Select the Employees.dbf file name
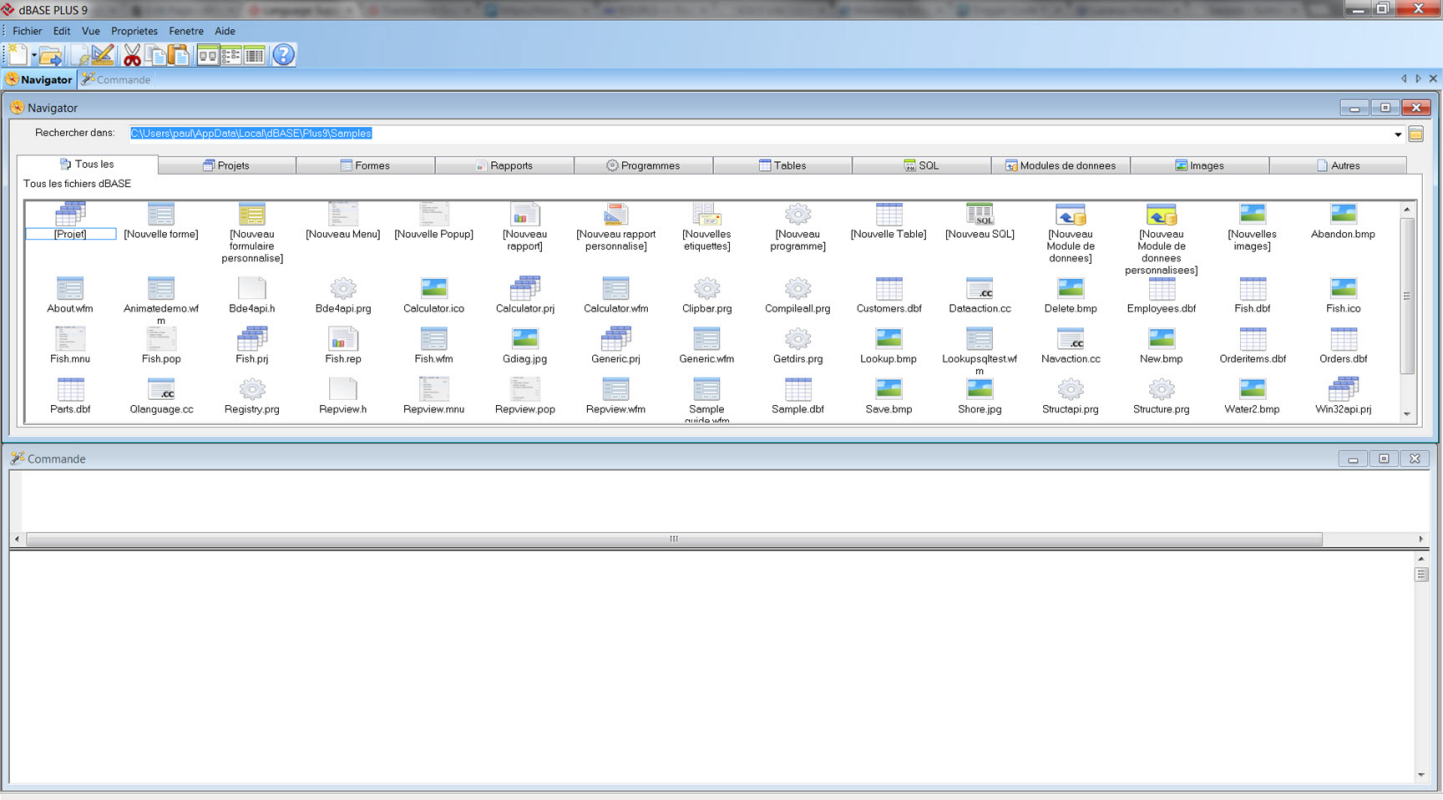Image resolution: width=1443 pixels, height=800 pixels. [x=1161, y=309]
